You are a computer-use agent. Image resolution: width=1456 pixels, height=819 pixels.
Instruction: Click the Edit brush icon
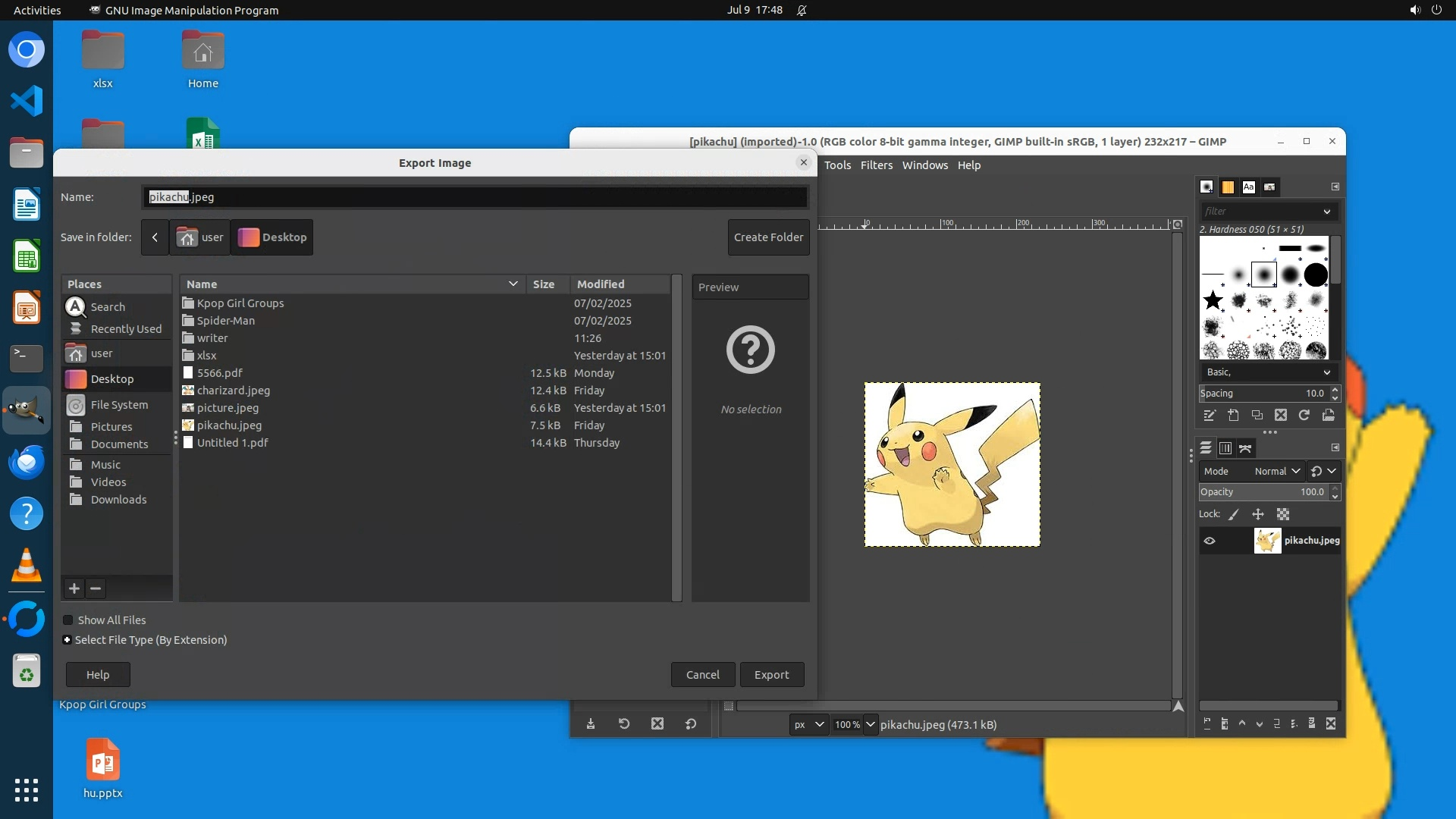(1210, 415)
